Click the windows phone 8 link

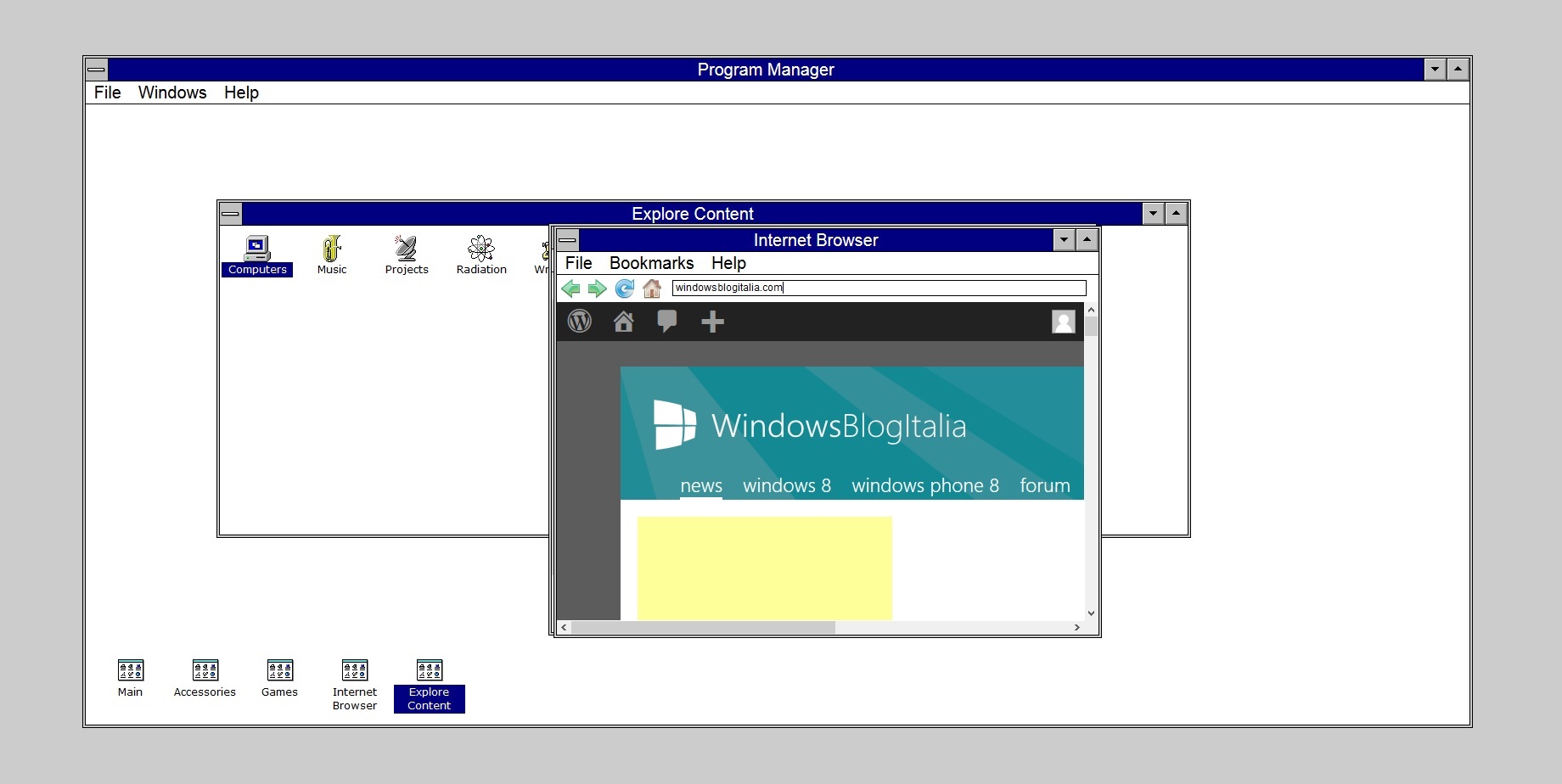coord(925,485)
